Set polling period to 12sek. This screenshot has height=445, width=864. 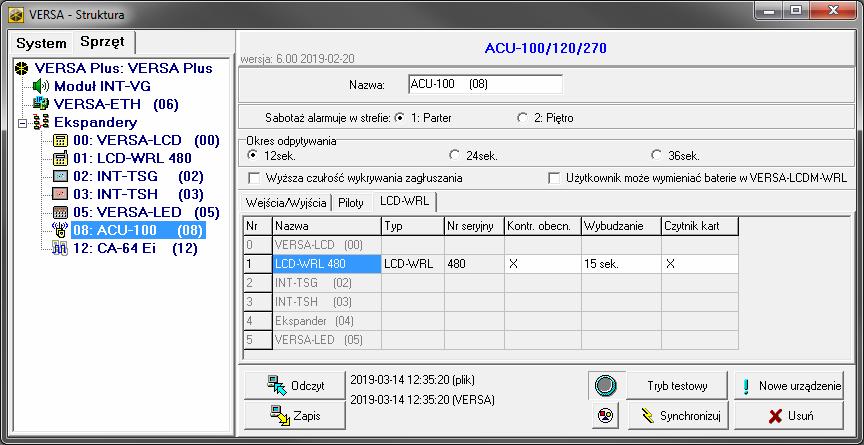253,155
